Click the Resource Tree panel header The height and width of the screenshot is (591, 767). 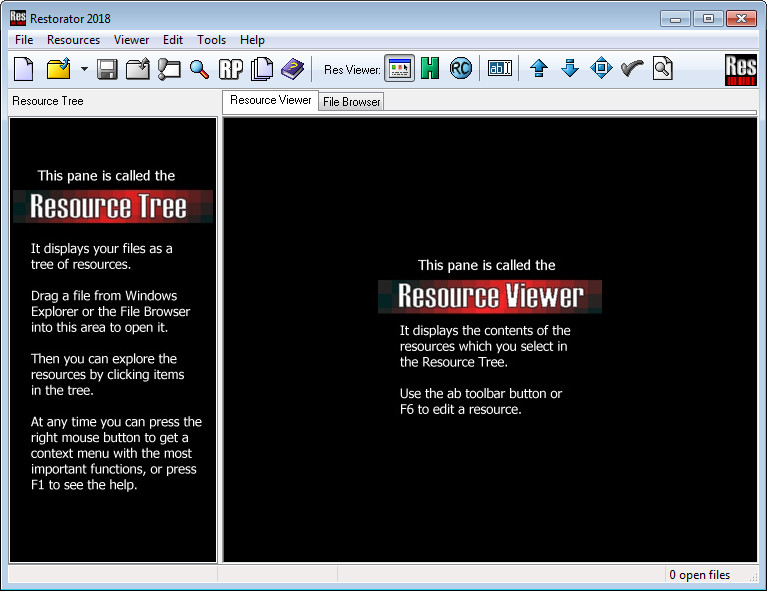[x=47, y=101]
